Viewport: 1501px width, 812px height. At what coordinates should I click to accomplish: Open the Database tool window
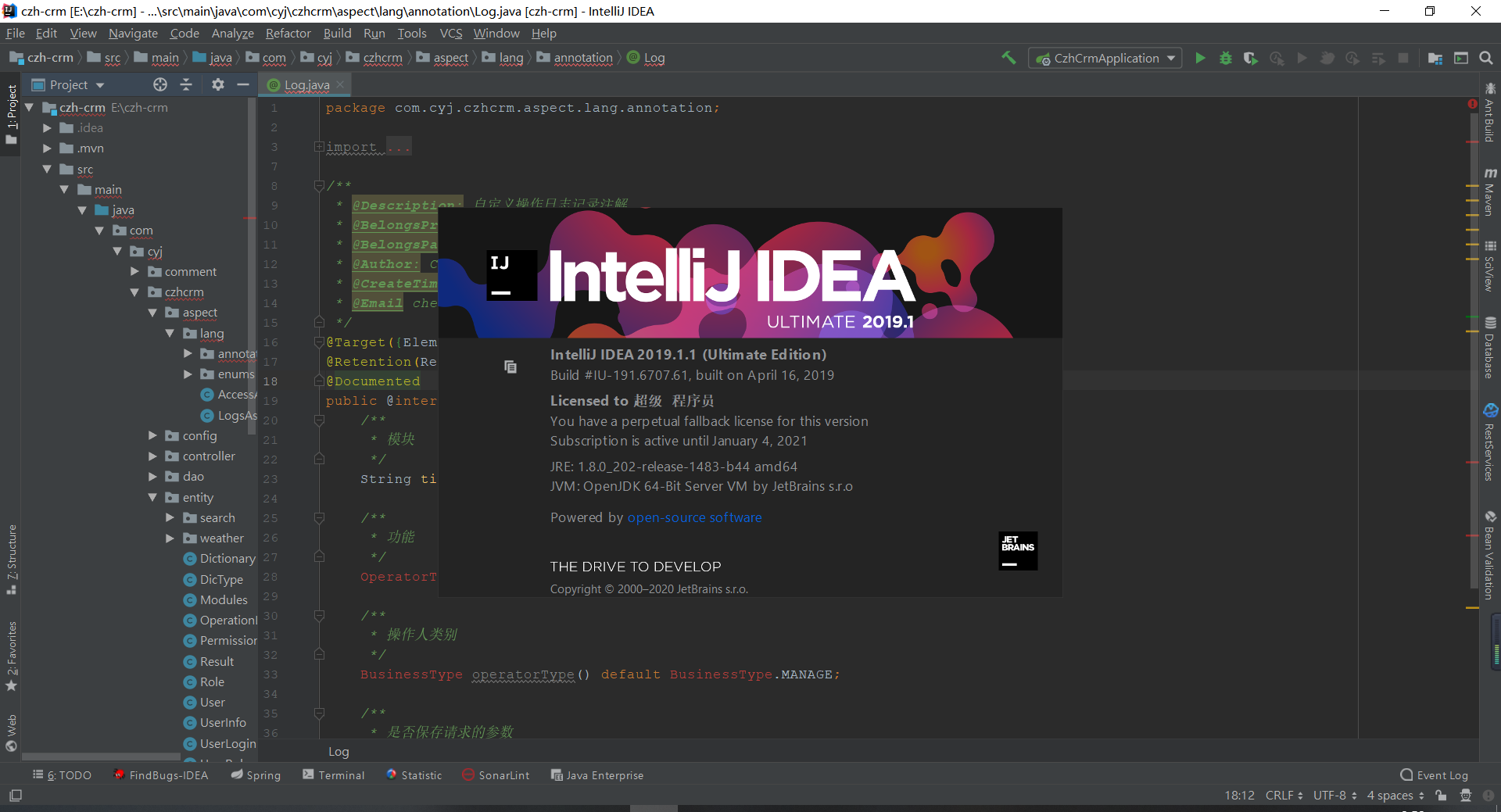click(1490, 348)
